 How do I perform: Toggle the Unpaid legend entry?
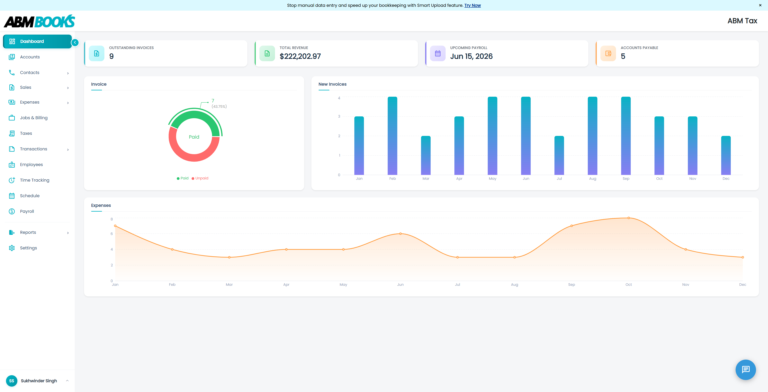pos(200,178)
